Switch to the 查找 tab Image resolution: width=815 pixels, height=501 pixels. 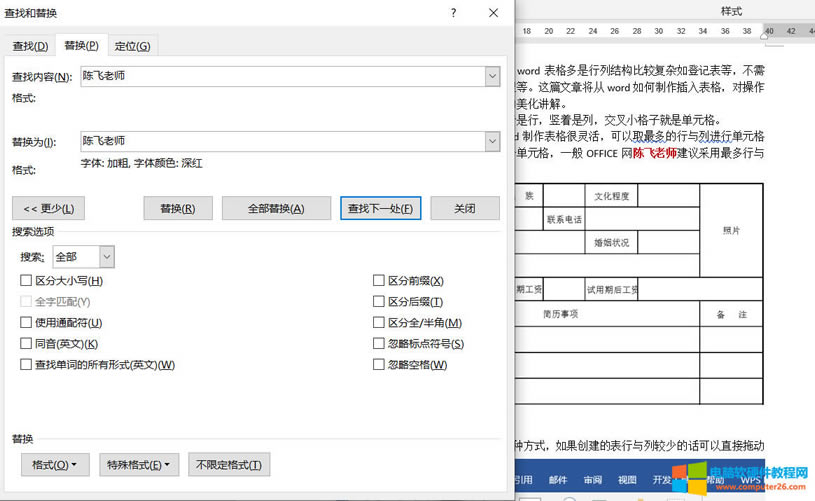tap(29, 46)
